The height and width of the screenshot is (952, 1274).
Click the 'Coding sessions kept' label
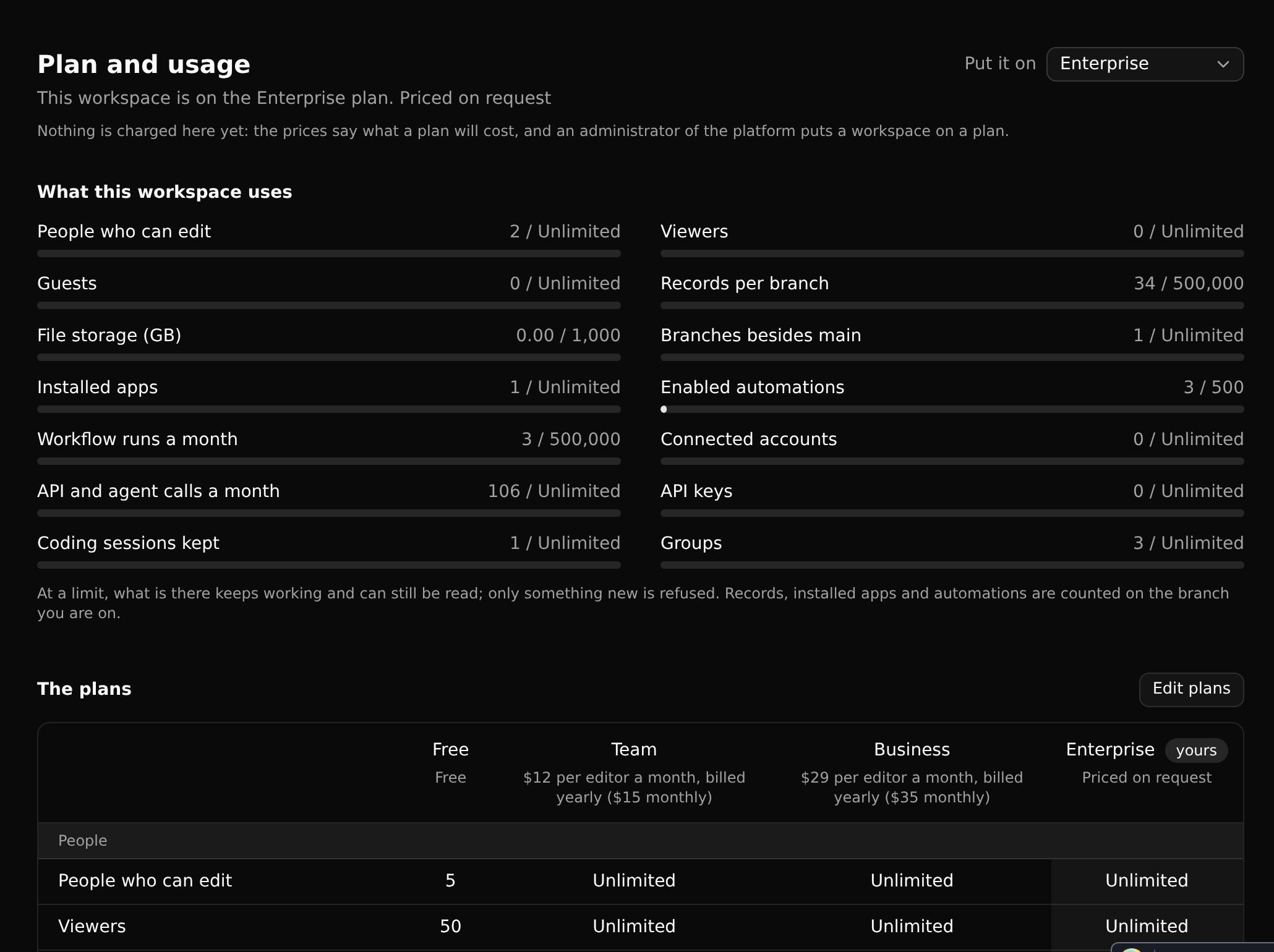point(128,543)
